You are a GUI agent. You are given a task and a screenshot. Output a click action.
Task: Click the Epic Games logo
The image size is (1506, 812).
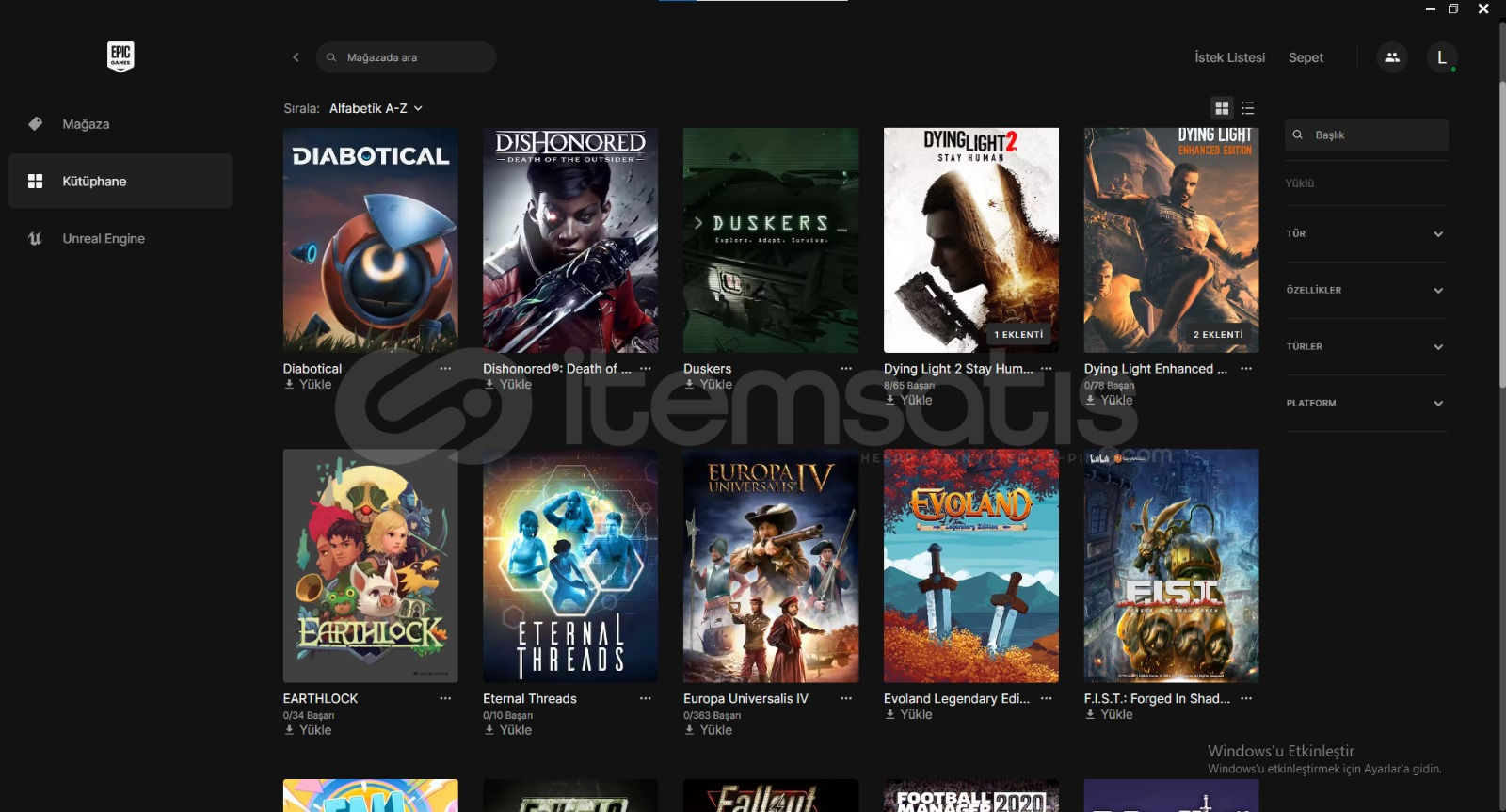[x=120, y=56]
